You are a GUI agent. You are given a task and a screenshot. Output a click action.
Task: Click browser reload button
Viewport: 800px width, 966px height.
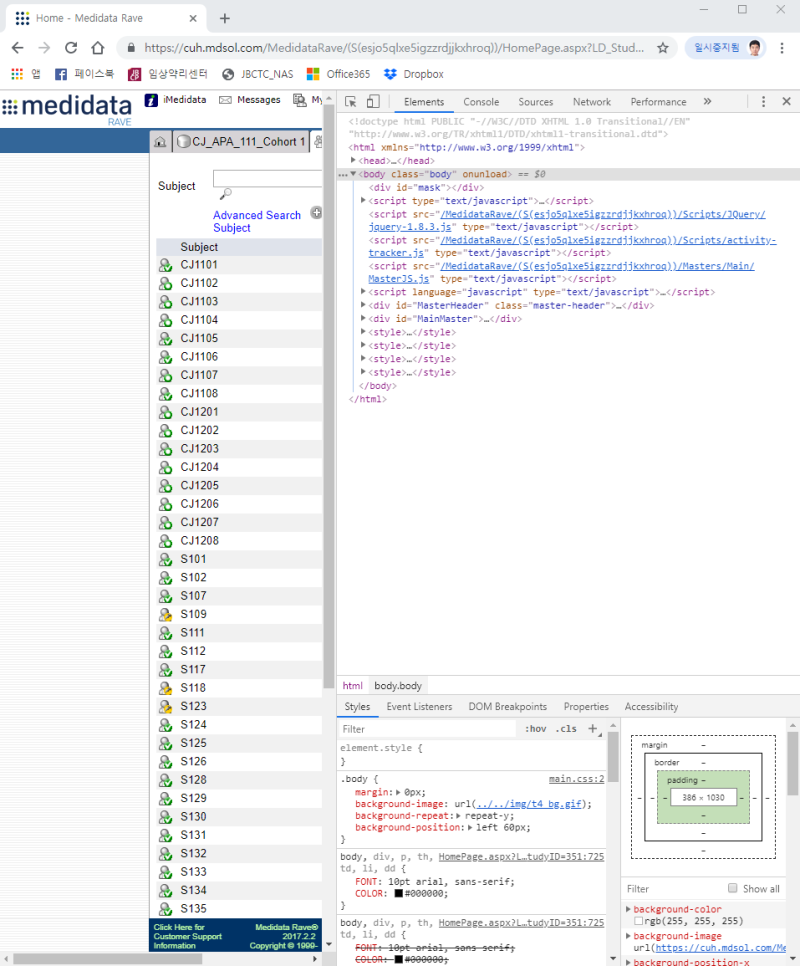(x=71, y=47)
